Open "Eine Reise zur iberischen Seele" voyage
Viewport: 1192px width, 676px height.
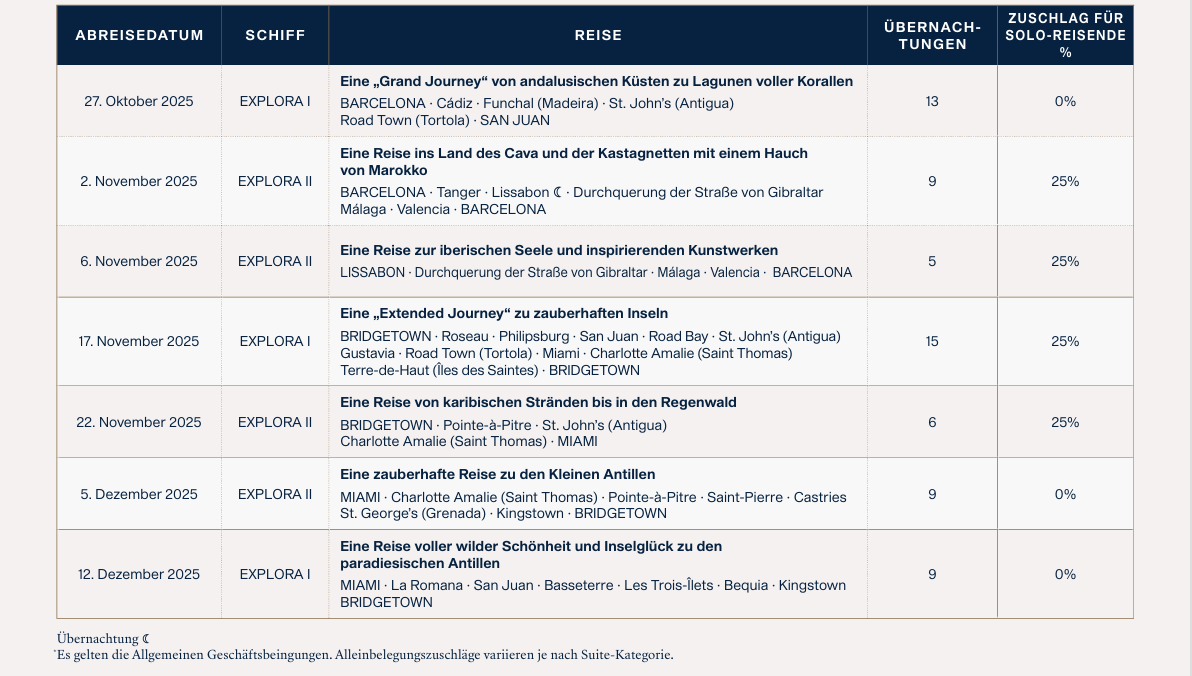(559, 250)
